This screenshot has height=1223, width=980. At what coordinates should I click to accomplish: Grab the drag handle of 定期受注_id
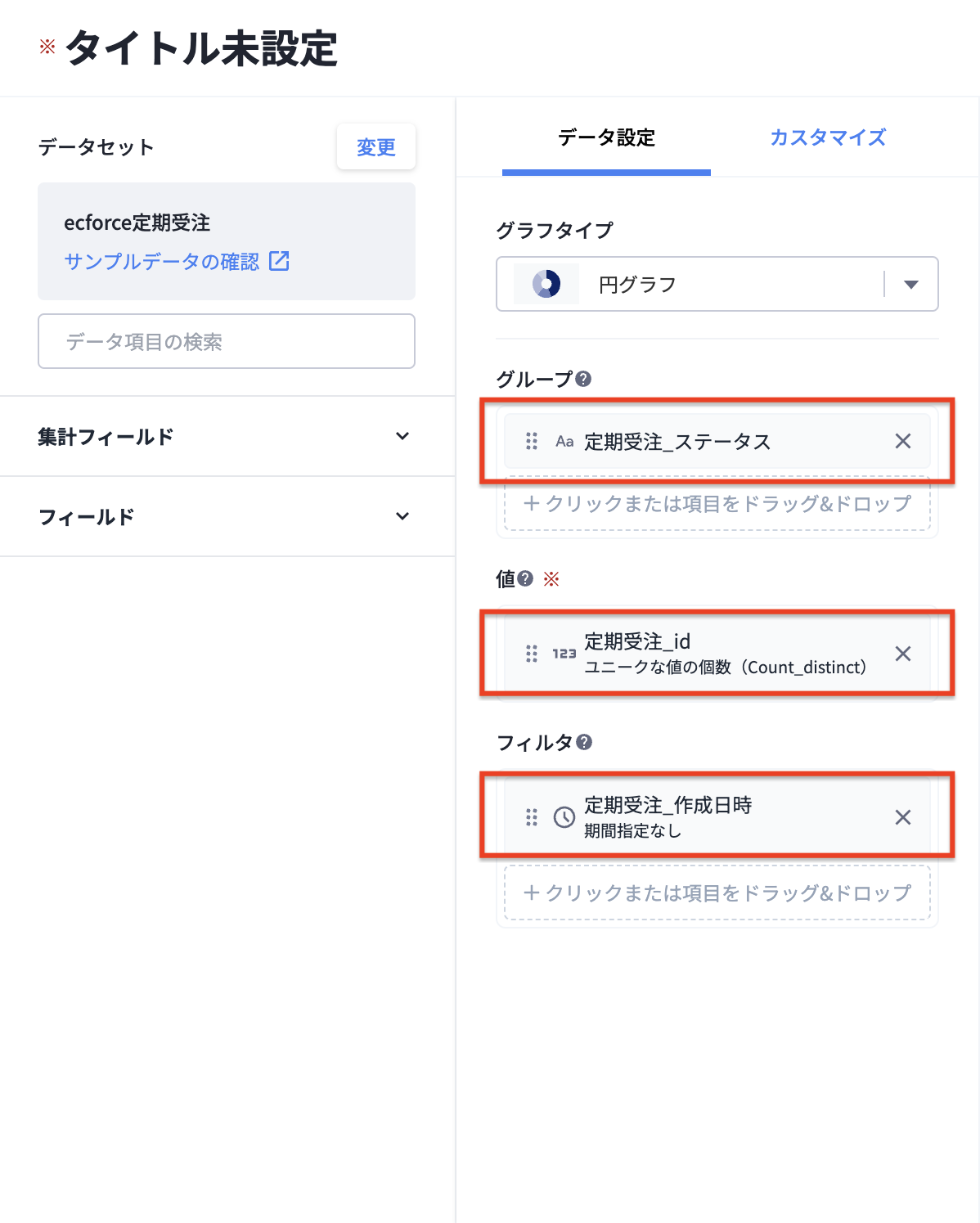pos(532,654)
